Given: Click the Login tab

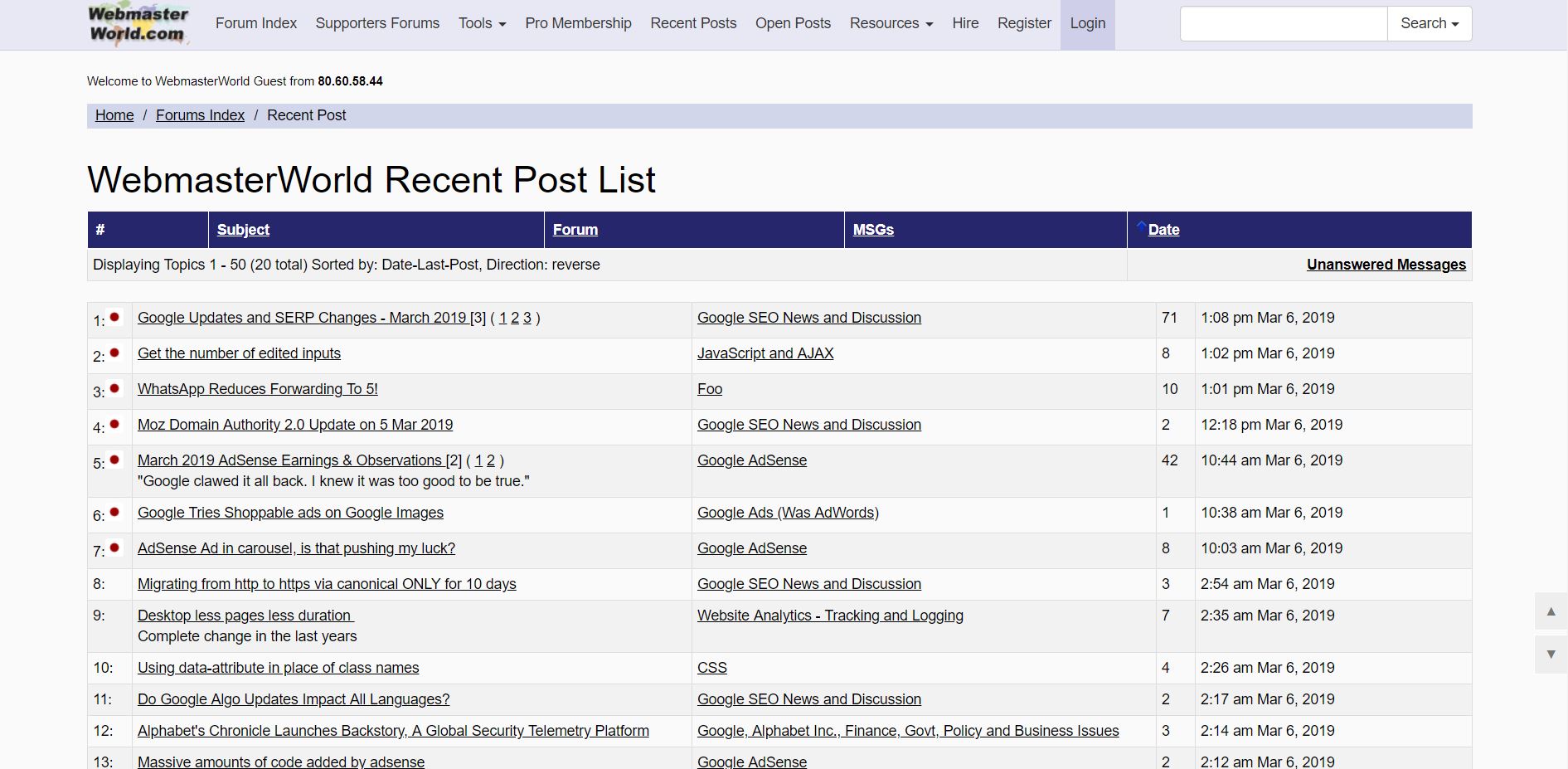Looking at the screenshot, I should click(1087, 23).
